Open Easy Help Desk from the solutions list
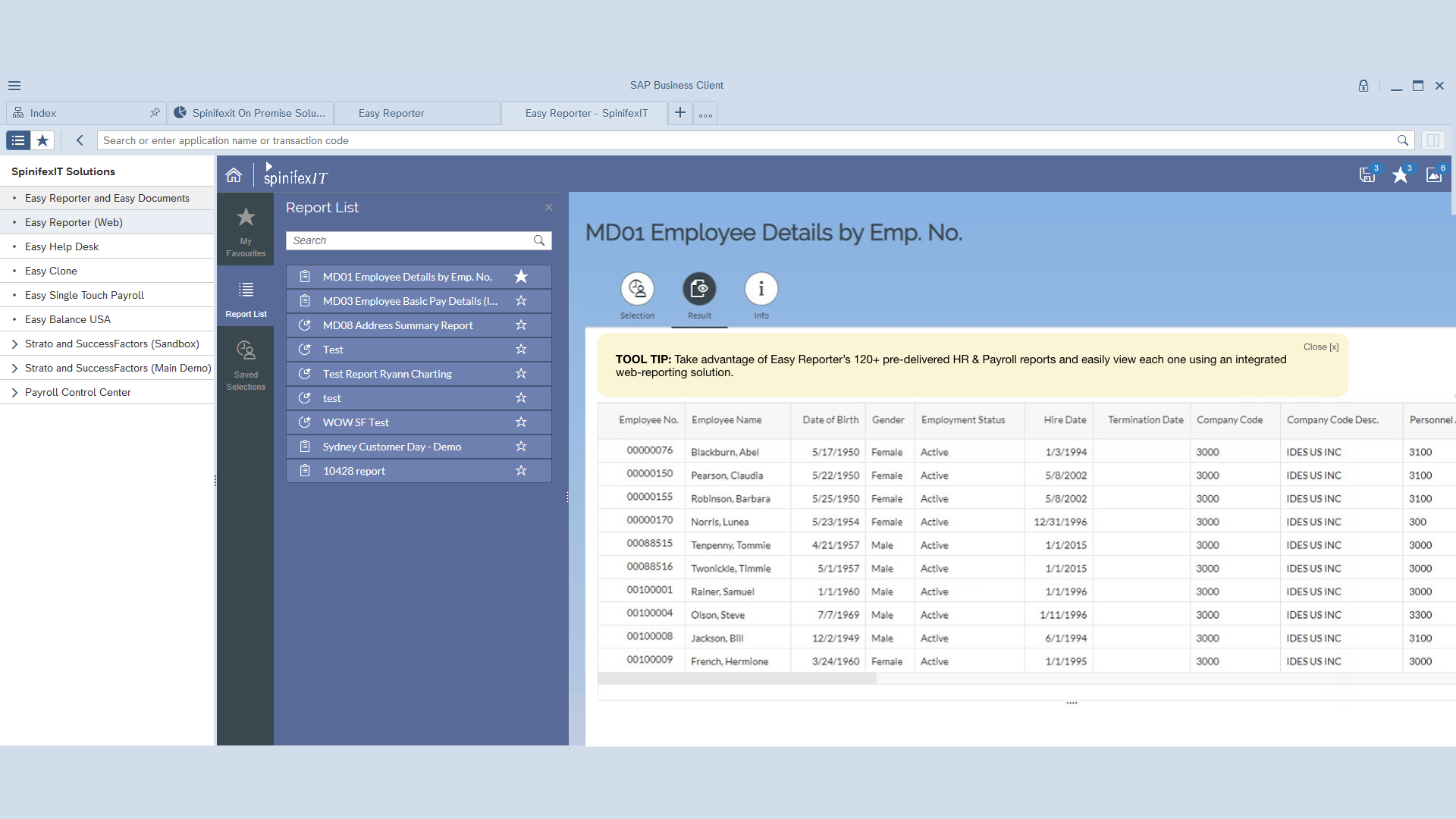Image resolution: width=1456 pixels, height=819 pixels. coord(62,246)
